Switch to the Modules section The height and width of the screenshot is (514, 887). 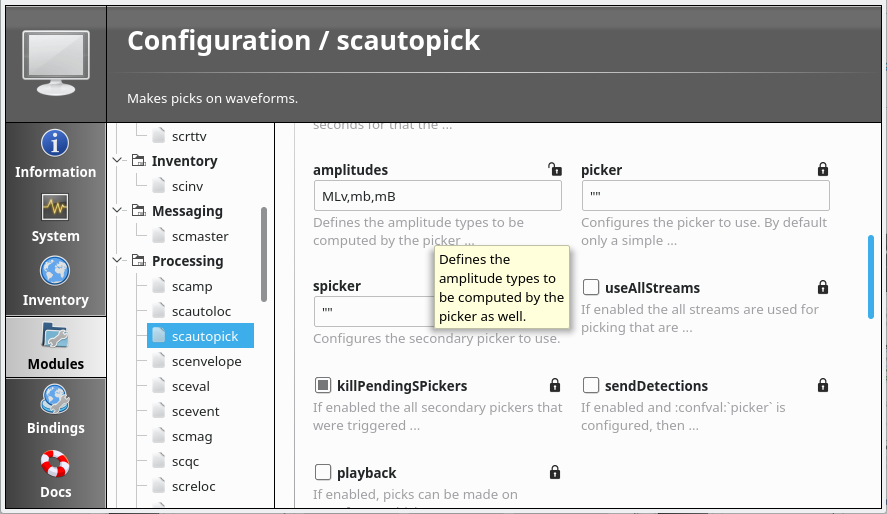pyautogui.click(x=55, y=346)
